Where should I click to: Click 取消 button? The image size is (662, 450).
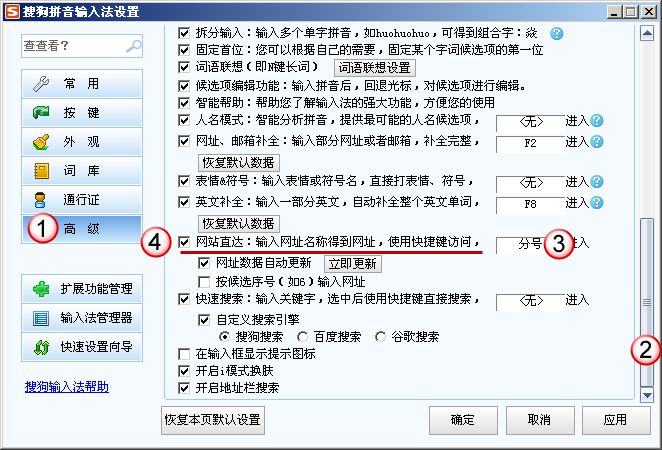point(540,420)
